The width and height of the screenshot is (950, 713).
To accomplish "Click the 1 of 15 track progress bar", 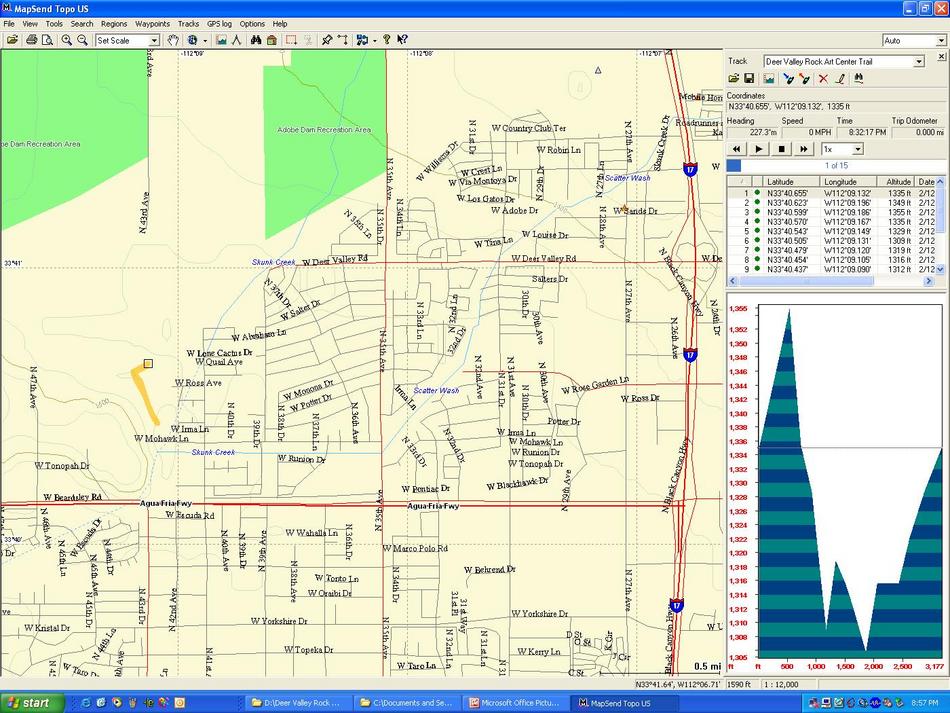I will pyautogui.click(x=835, y=165).
